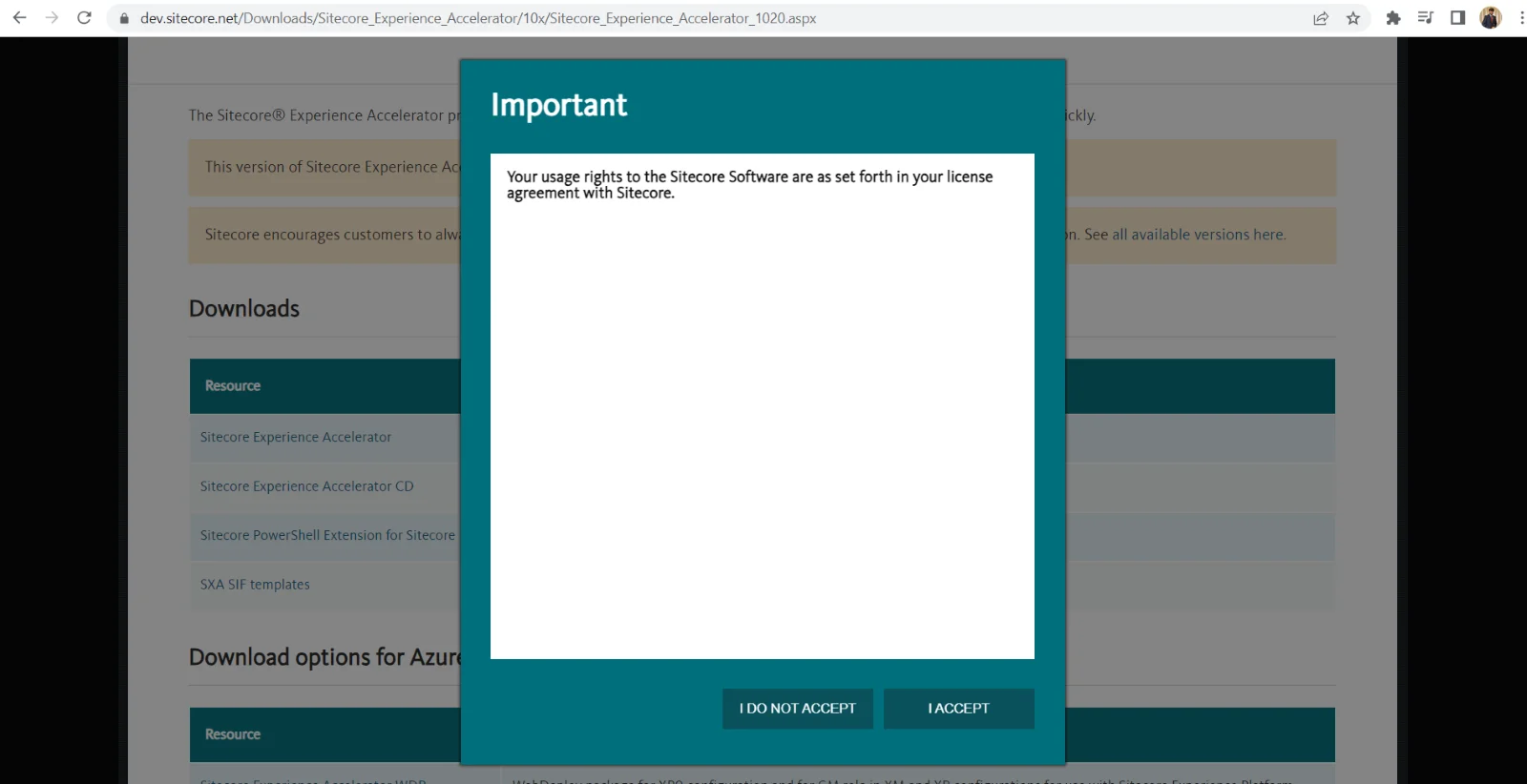The image size is (1527, 784).
Task: Click the Important dialog heading
Action: 559,105
